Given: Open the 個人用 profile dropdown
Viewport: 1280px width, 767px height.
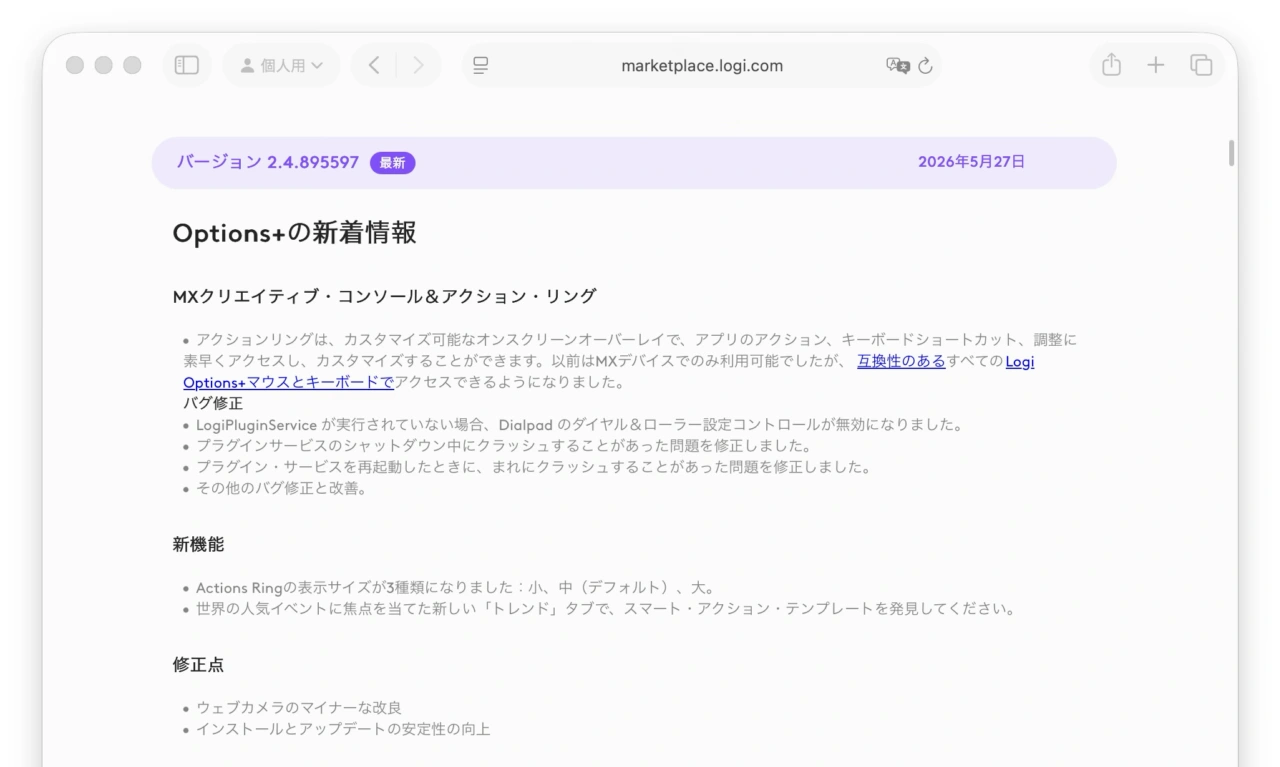Looking at the screenshot, I should click(281, 65).
